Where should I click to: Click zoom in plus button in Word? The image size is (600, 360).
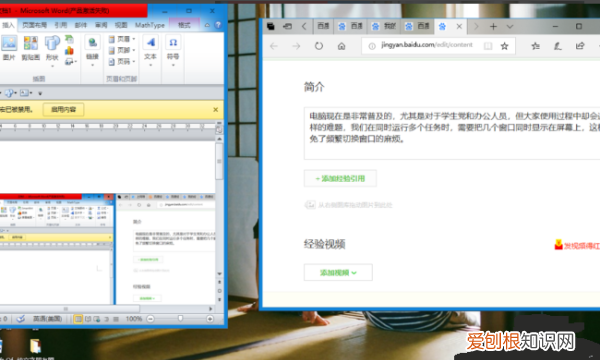210,319
